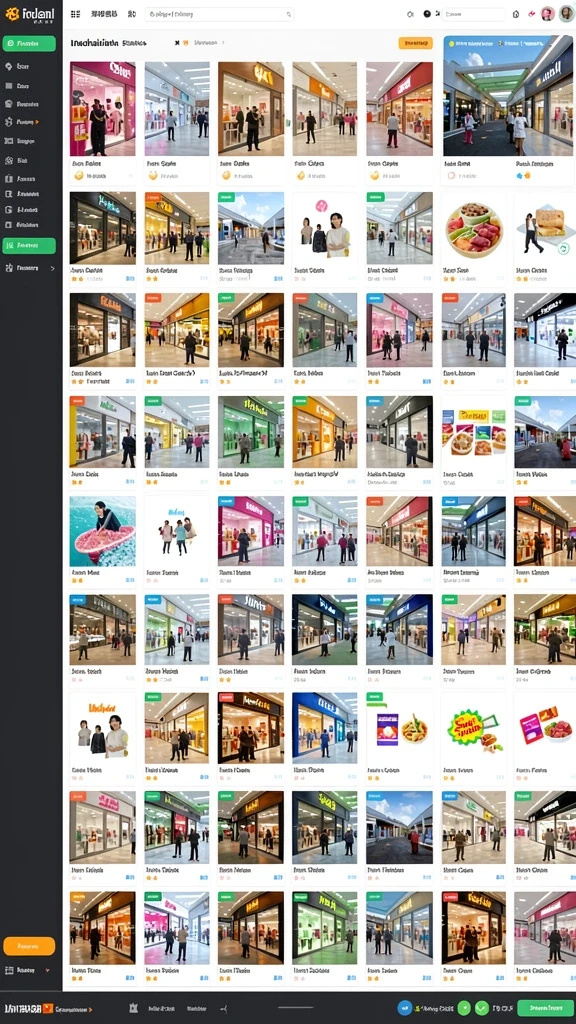Click the blue circular button in bottom bar
This screenshot has height=1024, width=576.
coord(404,1008)
